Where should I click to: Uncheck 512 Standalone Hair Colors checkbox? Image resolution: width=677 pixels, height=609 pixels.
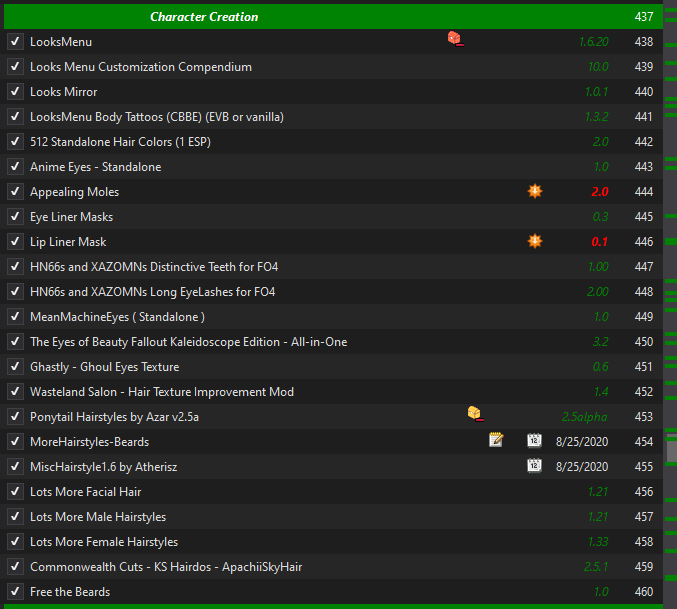point(15,142)
